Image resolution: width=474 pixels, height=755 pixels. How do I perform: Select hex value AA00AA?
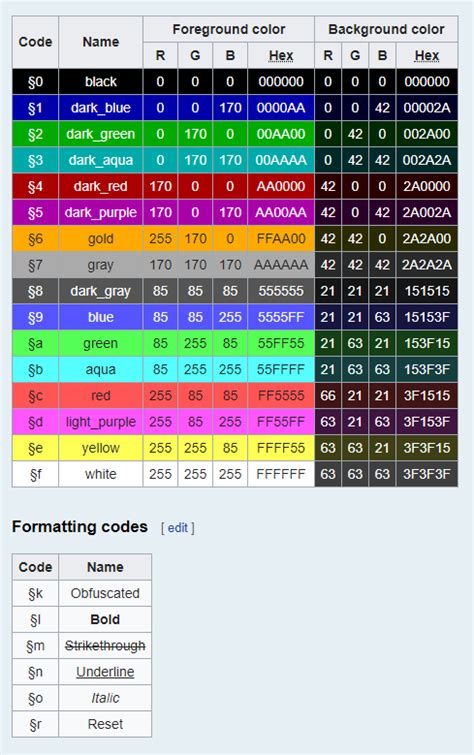pos(281,212)
